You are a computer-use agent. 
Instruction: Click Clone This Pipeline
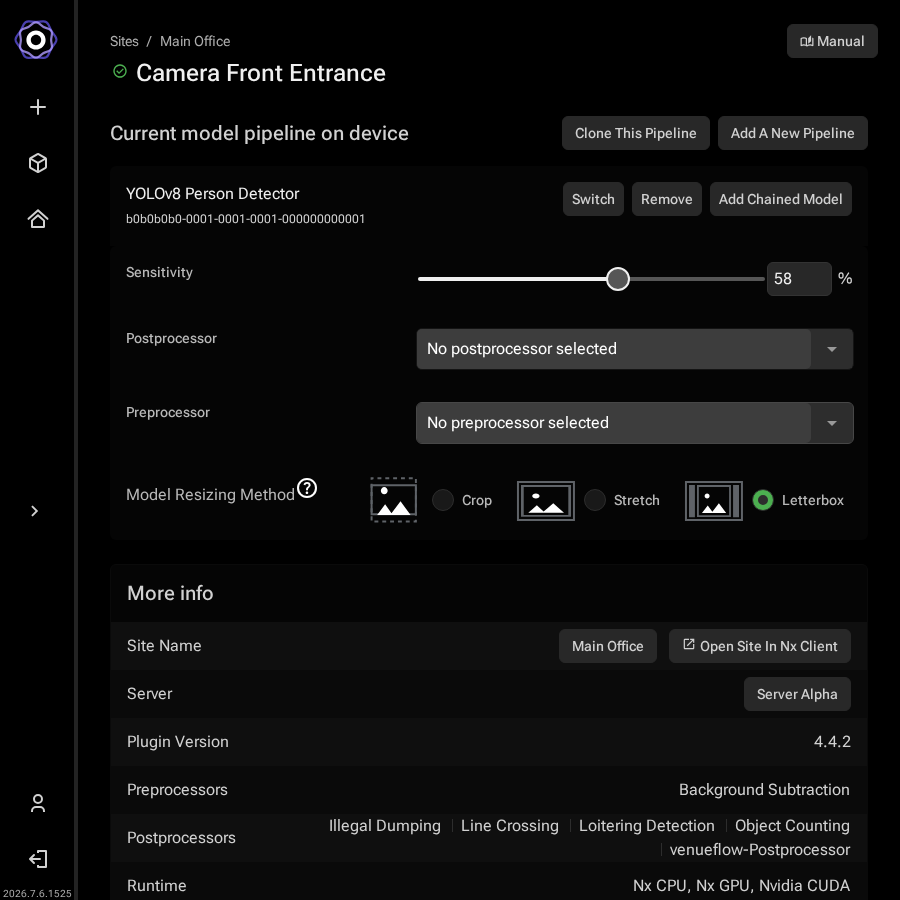click(x=635, y=133)
